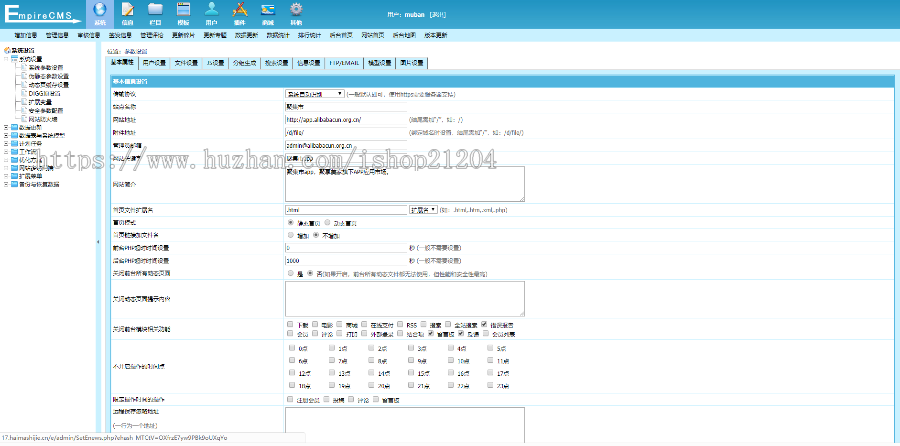This screenshot has height=446, width=900.
Task: Click the 插件 plugin icon in header
Action: pos(239,12)
